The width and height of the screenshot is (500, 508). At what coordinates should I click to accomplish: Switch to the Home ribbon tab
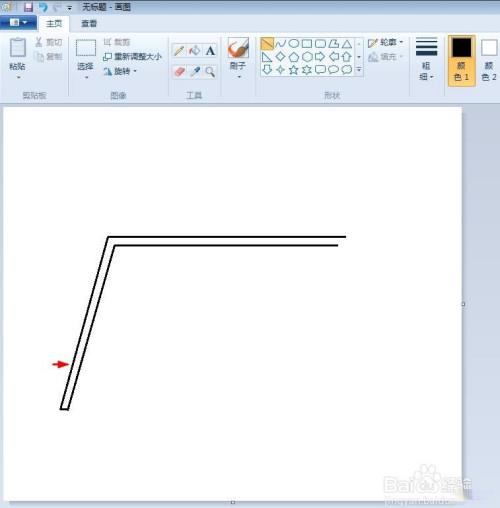54,23
